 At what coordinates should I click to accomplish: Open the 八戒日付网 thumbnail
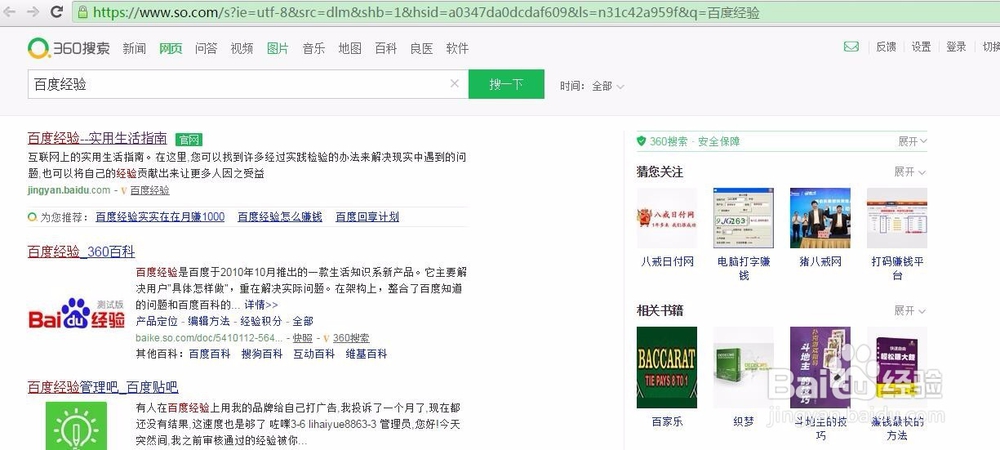(x=667, y=218)
